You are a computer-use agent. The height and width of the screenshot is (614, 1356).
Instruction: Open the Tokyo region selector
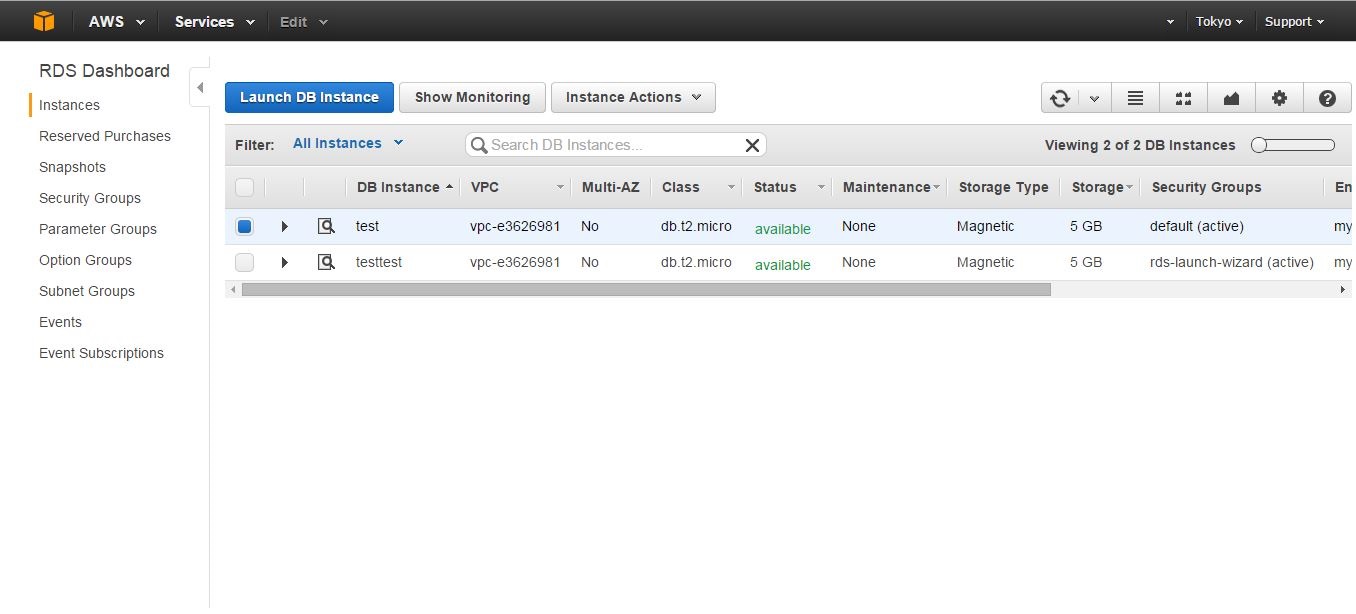(x=1219, y=21)
